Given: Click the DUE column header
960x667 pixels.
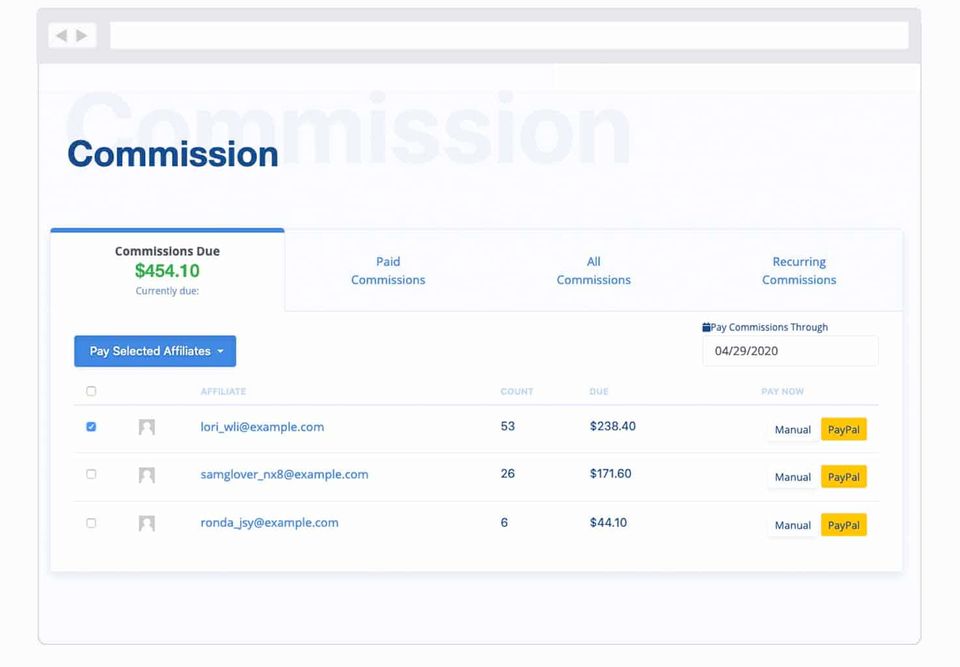Looking at the screenshot, I should click(x=599, y=391).
